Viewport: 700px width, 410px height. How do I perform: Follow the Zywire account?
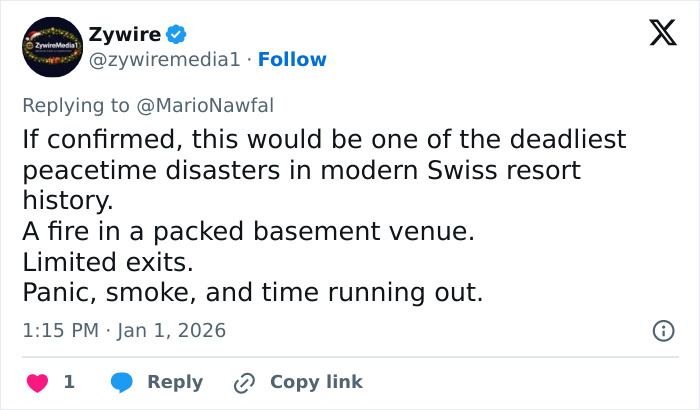[292, 60]
